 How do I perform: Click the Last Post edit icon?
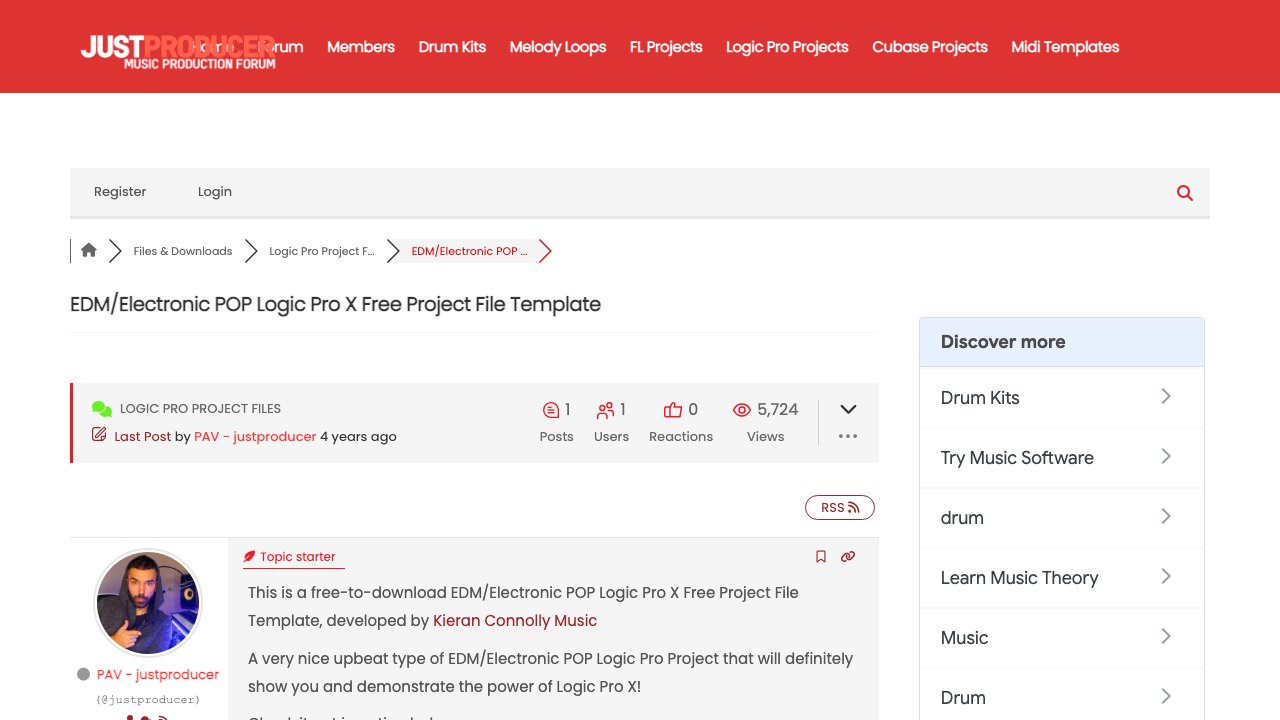point(99,435)
